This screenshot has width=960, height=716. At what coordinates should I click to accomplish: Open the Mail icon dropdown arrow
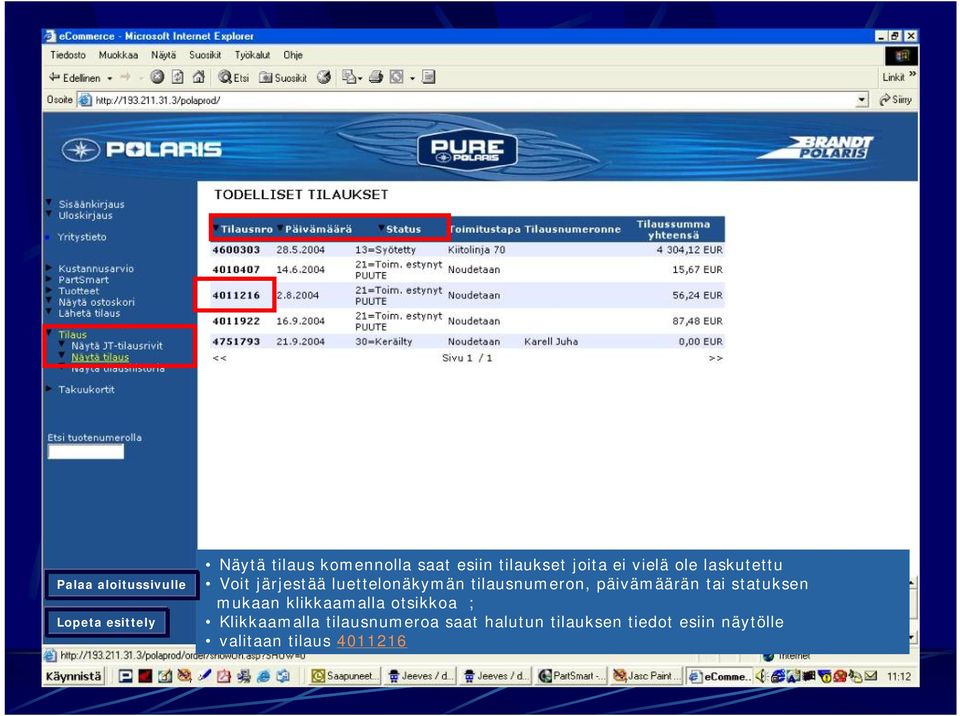click(359, 78)
